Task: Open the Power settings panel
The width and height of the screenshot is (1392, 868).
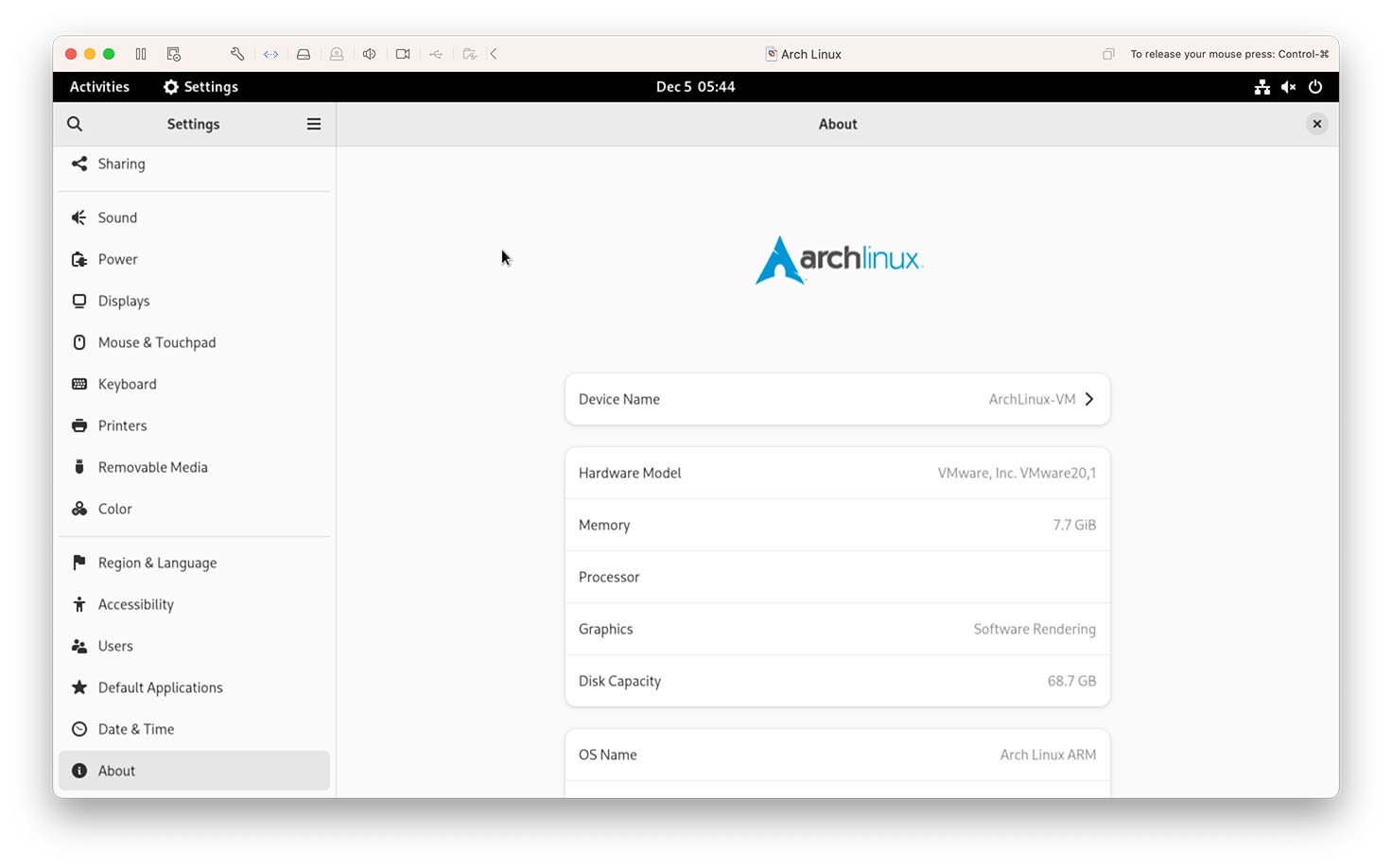Action: click(194, 259)
